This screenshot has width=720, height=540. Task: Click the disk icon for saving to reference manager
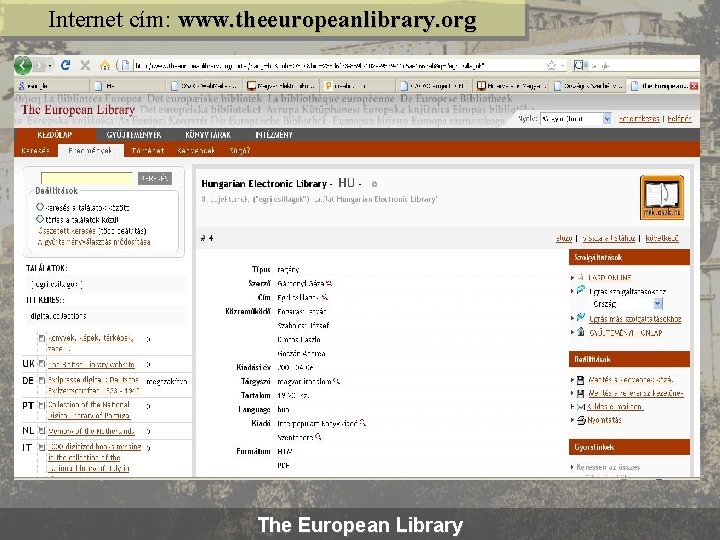point(580,393)
